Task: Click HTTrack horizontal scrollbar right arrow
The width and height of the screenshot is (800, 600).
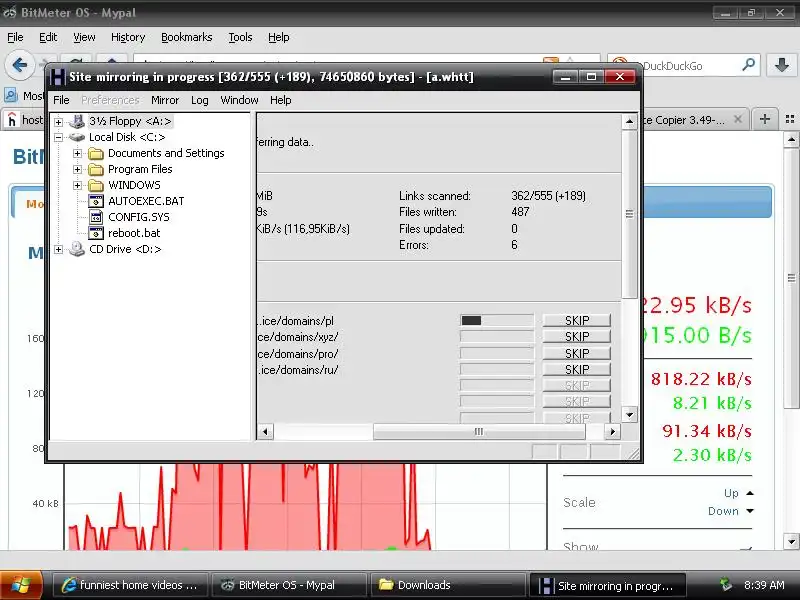Action: click(612, 432)
